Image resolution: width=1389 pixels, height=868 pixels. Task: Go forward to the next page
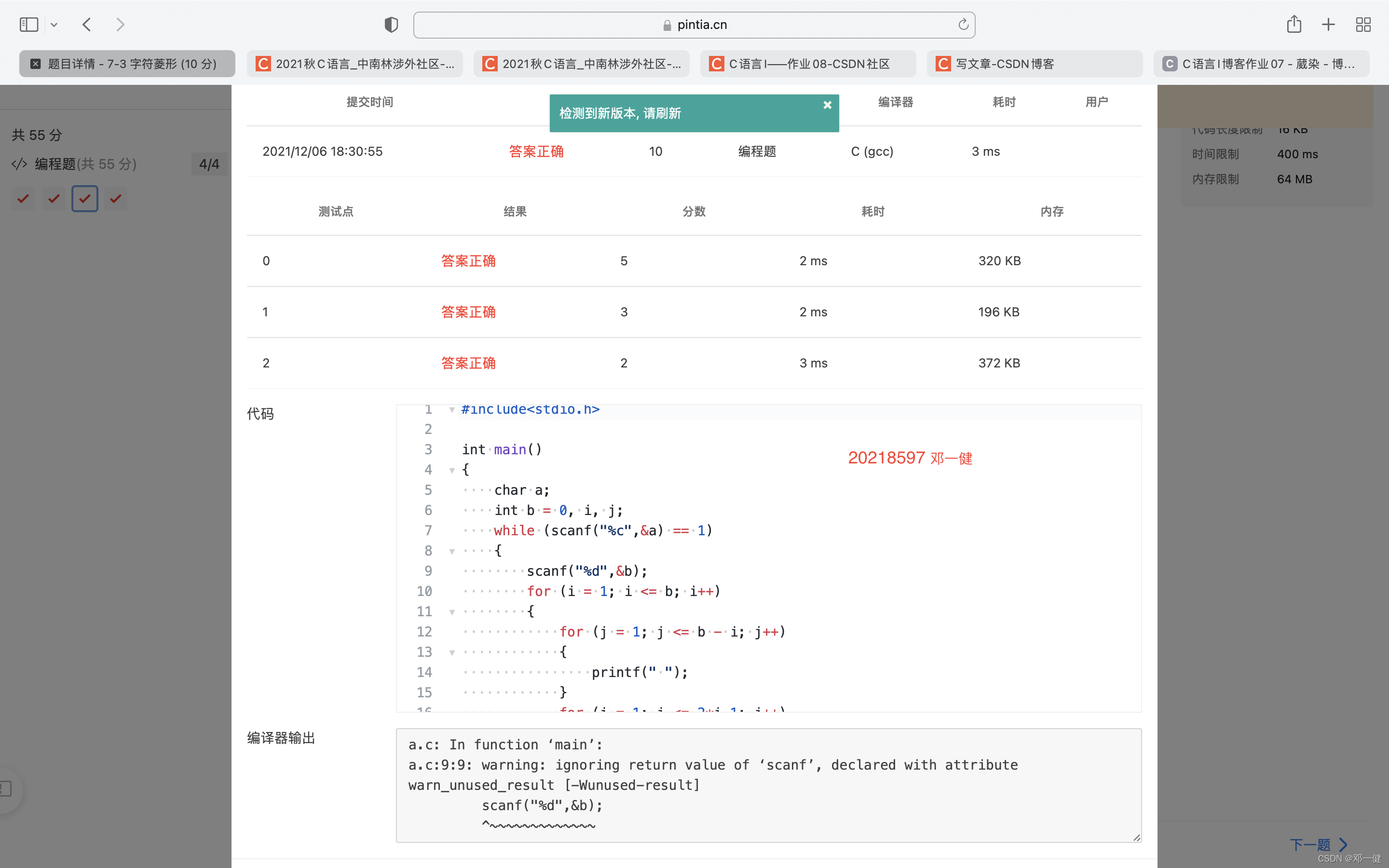pyautogui.click(x=120, y=25)
